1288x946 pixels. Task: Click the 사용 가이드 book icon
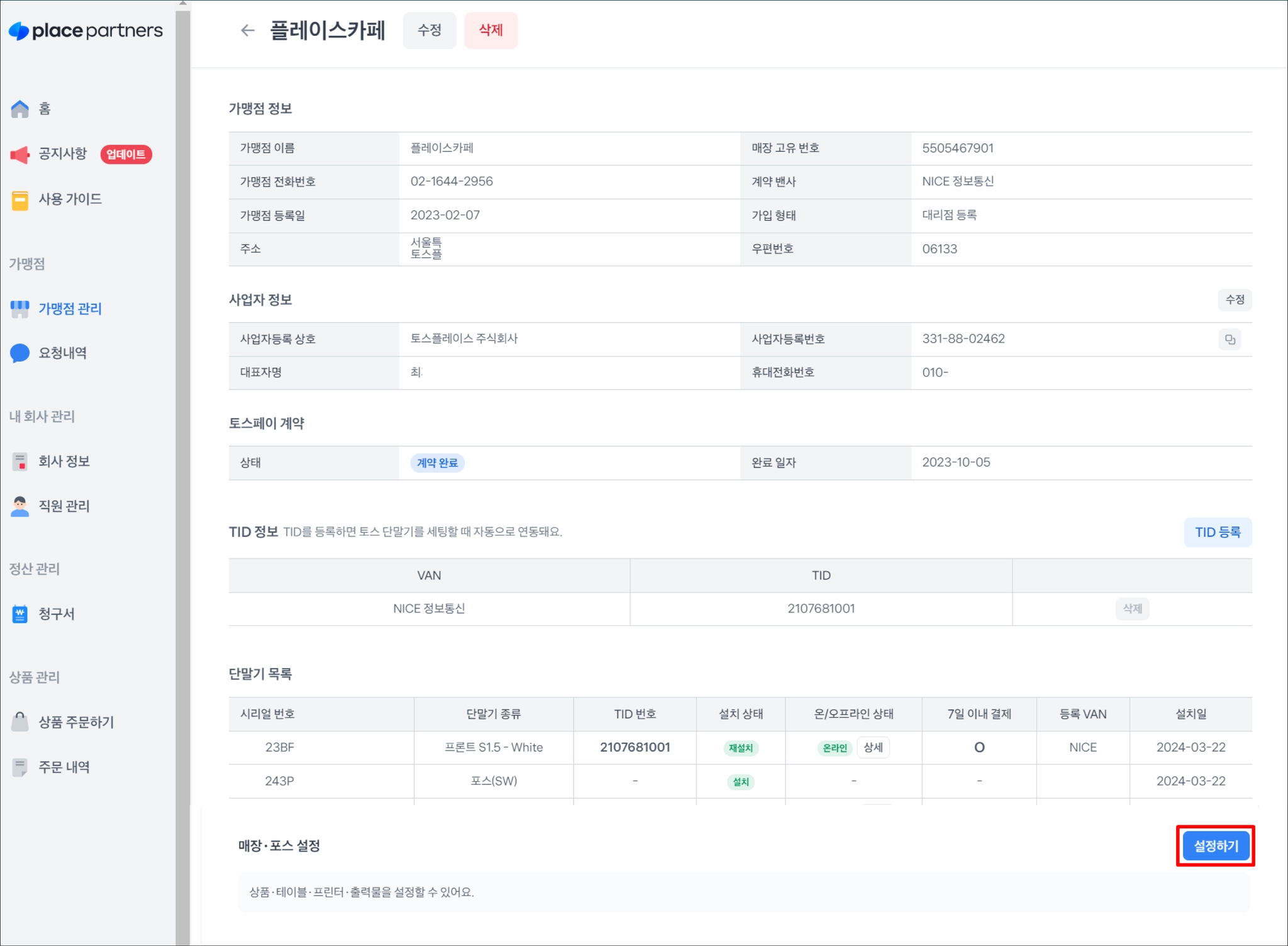[x=20, y=200]
